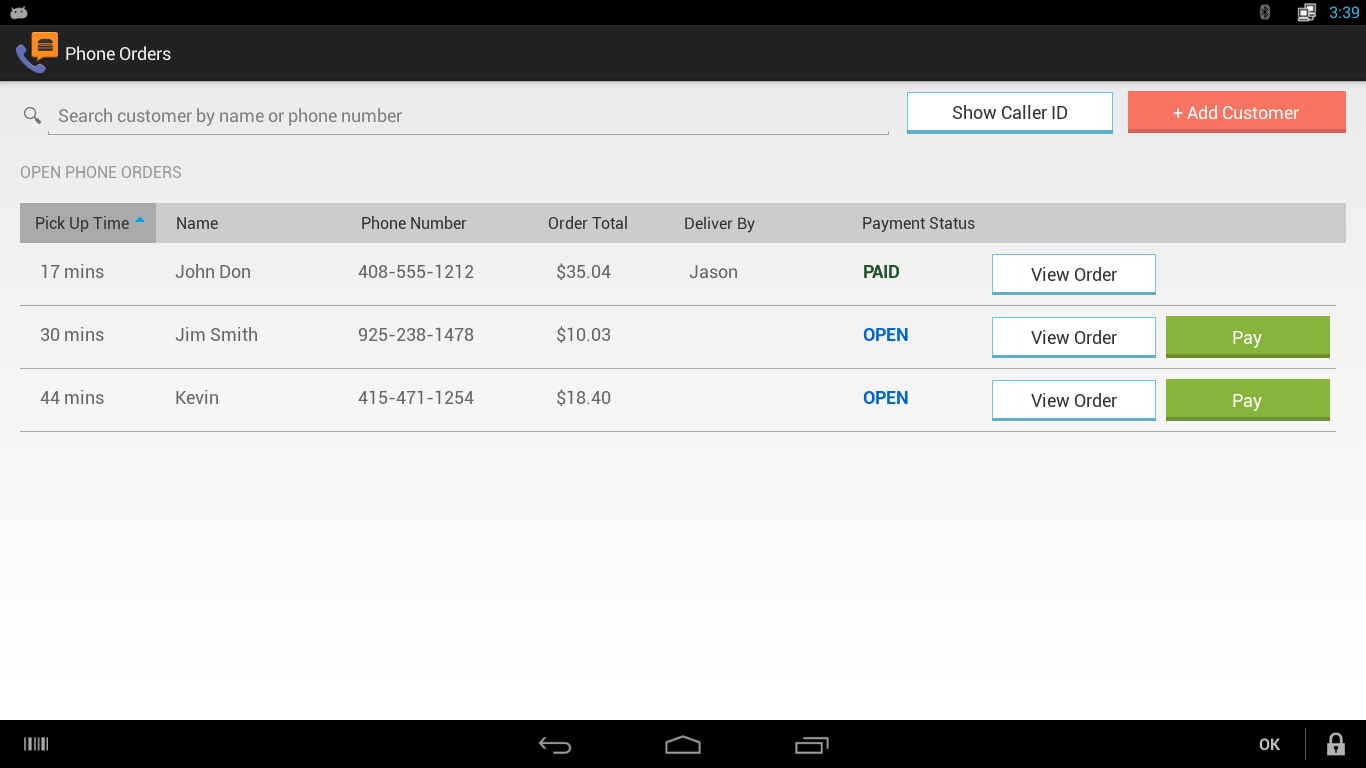Click the Phone Orders title text

(118, 54)
